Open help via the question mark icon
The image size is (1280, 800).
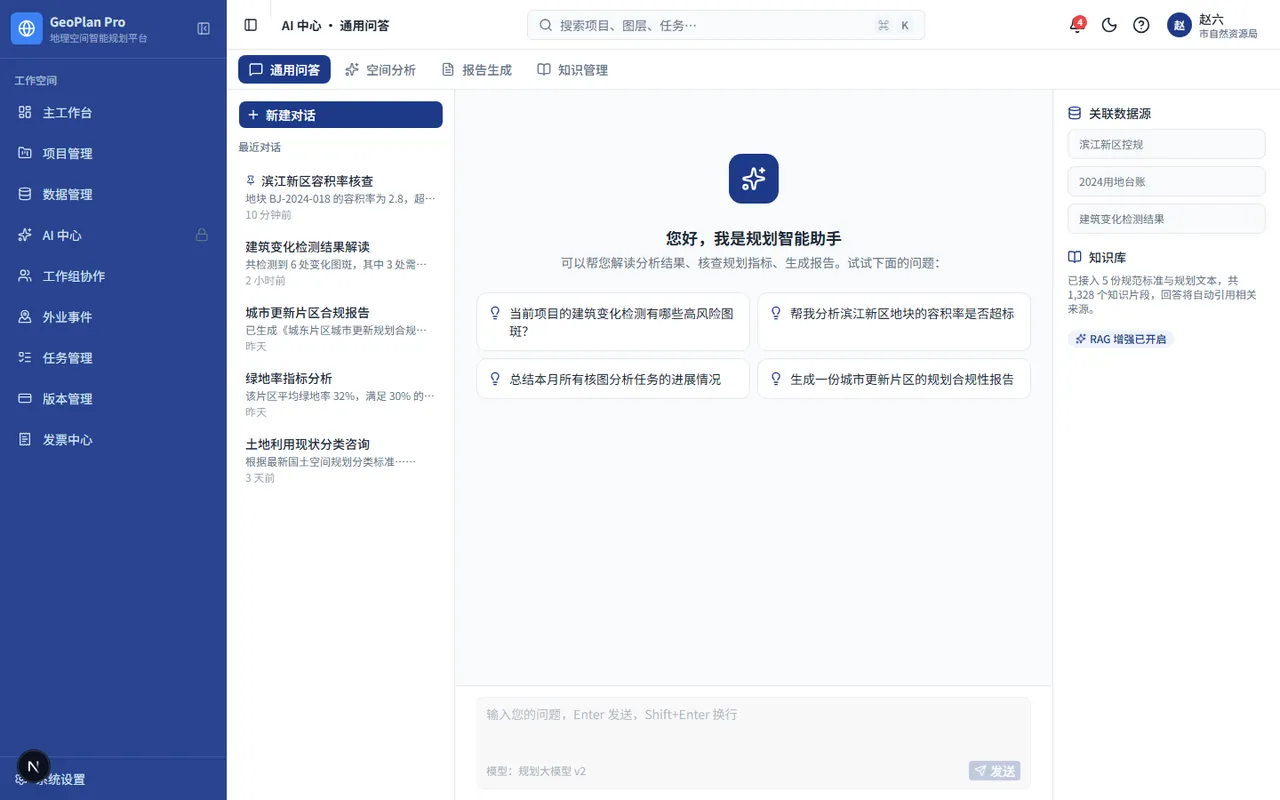pos(1141,25)
